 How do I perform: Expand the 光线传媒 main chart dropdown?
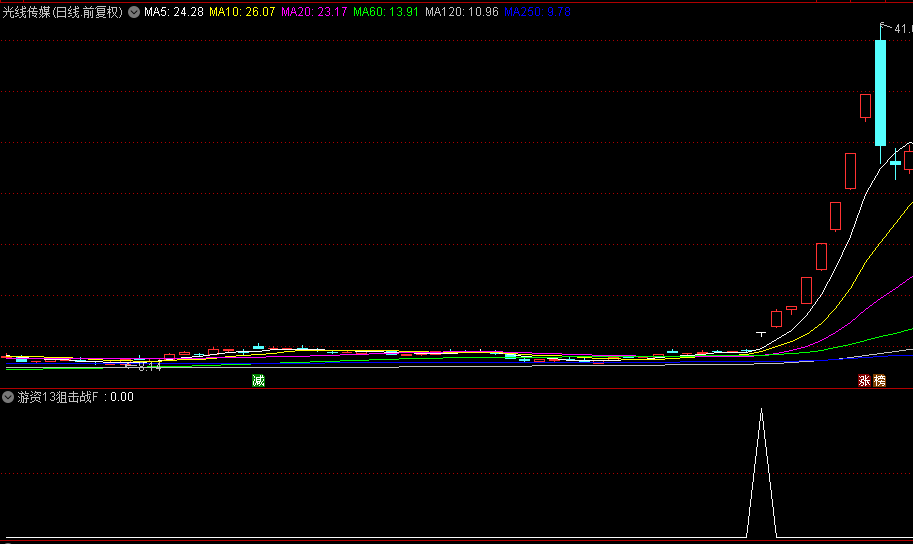click(134, 12)
